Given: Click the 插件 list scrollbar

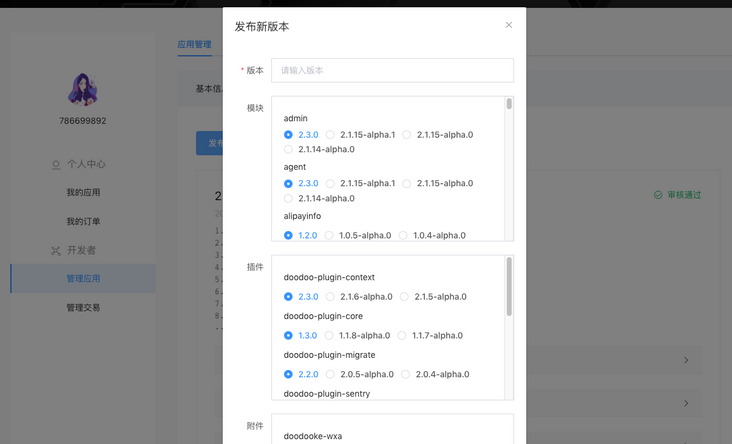Looking at the screenshot, I should [x=509, y=286].
